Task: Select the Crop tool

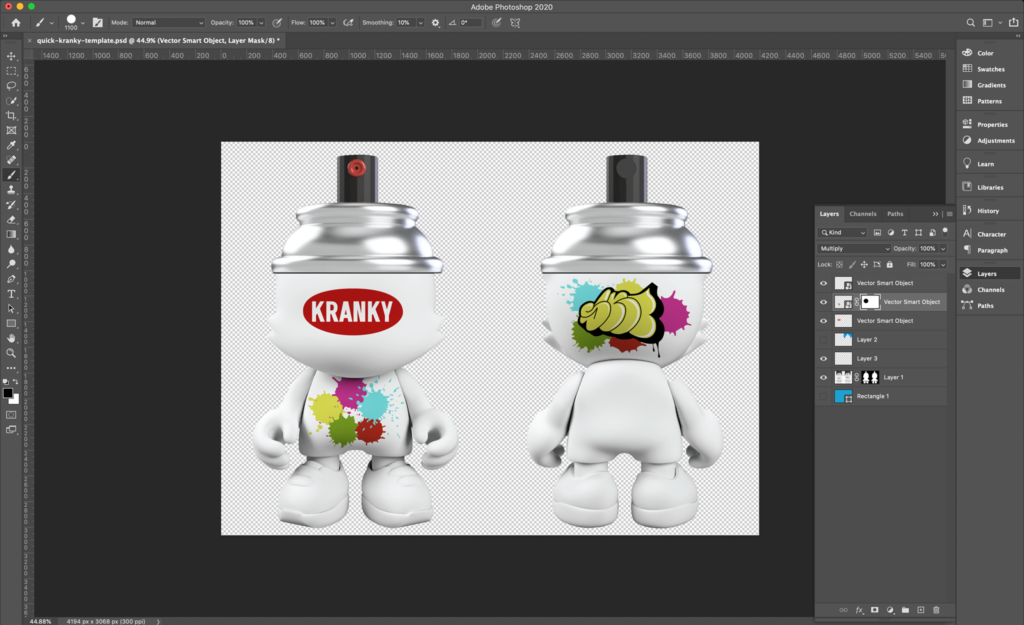Action: pyautogui.click(x=11, y=116)
